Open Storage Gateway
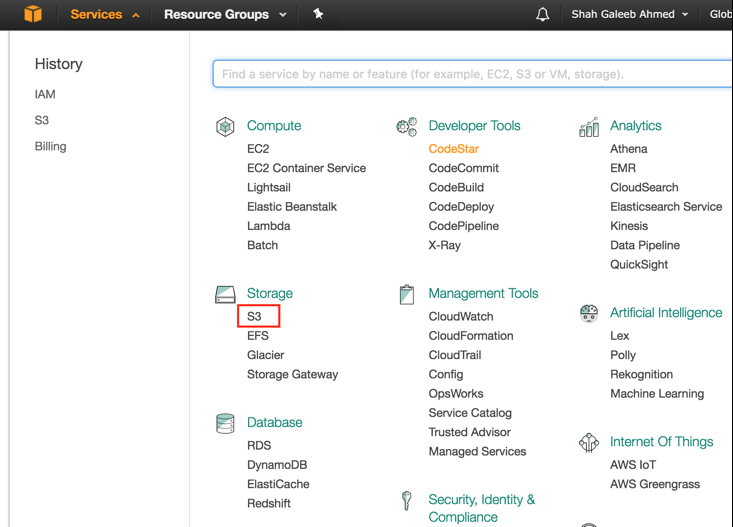The image size is (733, 527). (293, 375)
